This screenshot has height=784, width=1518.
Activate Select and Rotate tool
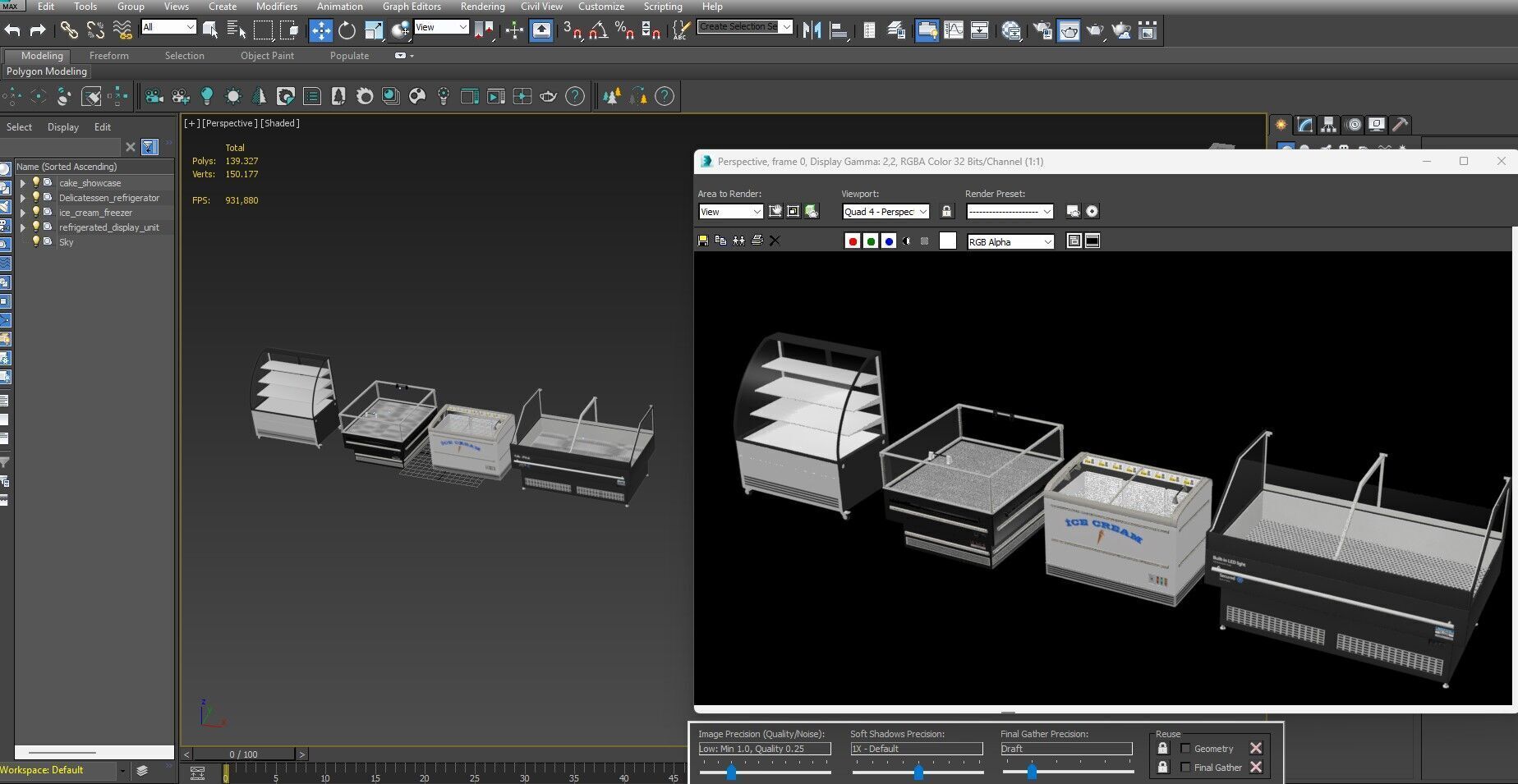click(347, 30)
